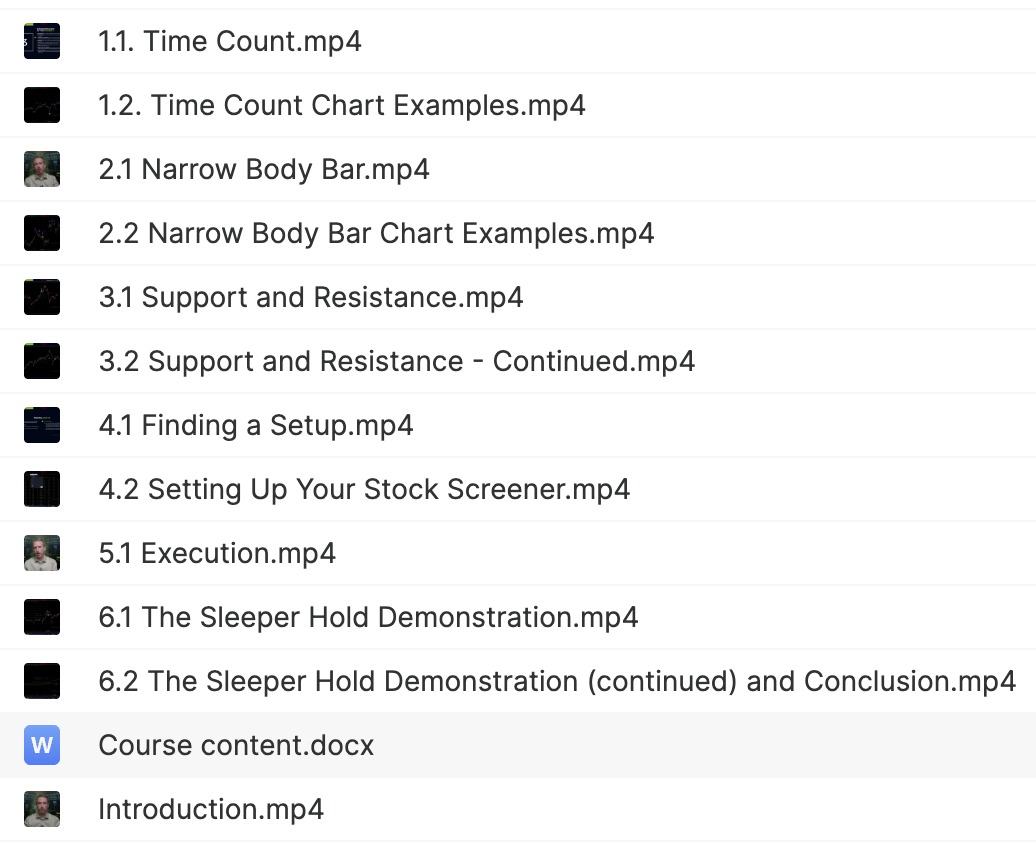This screenshot has height=858, width=1036.
Task: Open 6.1 The Sleeper Hold Demonstration.mp4
Action: click(368, 617)
